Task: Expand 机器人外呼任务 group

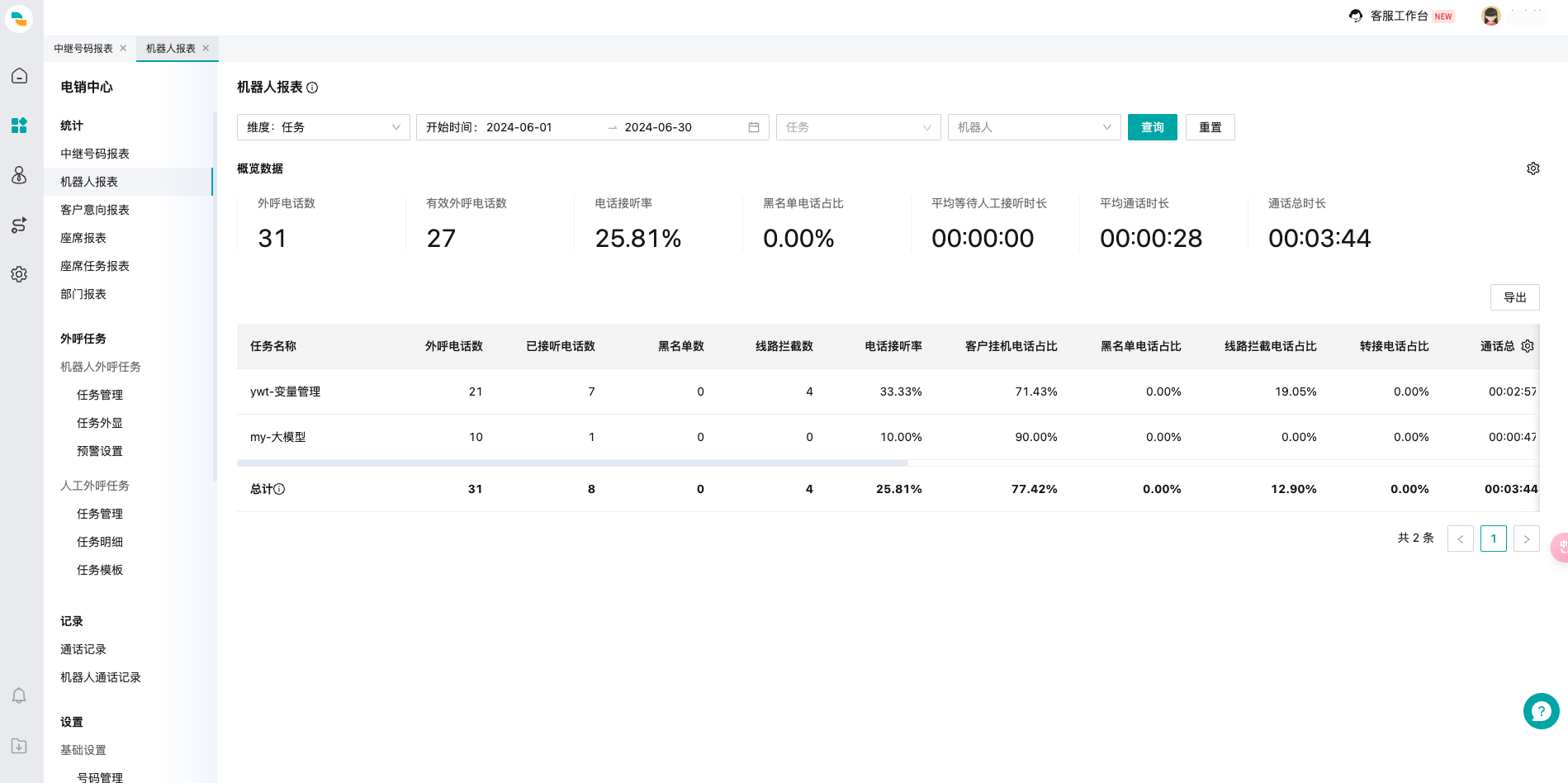Action: [x=101, y=367]
